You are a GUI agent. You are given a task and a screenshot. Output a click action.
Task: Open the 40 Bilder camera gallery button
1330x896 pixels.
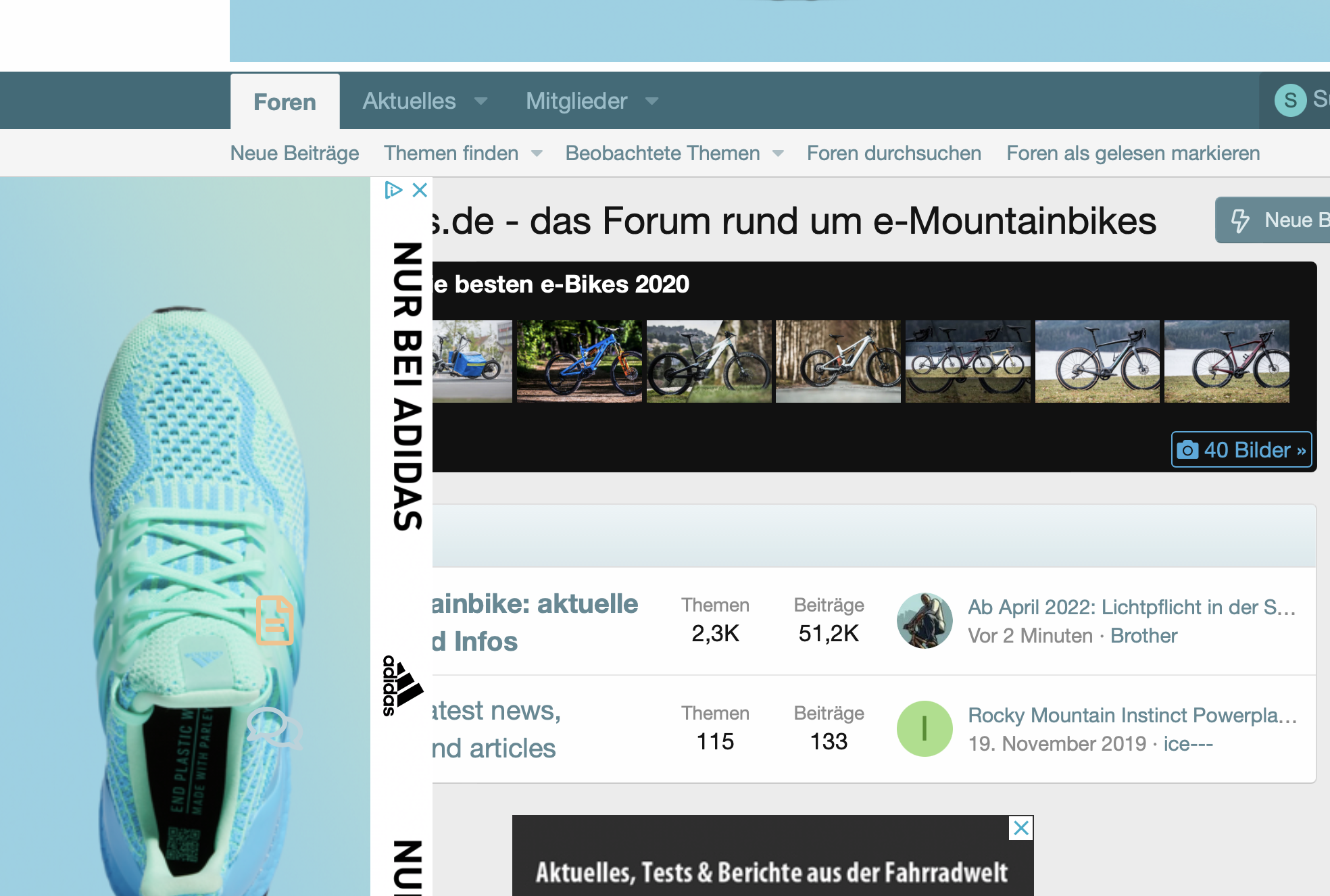click(1241, 450)
